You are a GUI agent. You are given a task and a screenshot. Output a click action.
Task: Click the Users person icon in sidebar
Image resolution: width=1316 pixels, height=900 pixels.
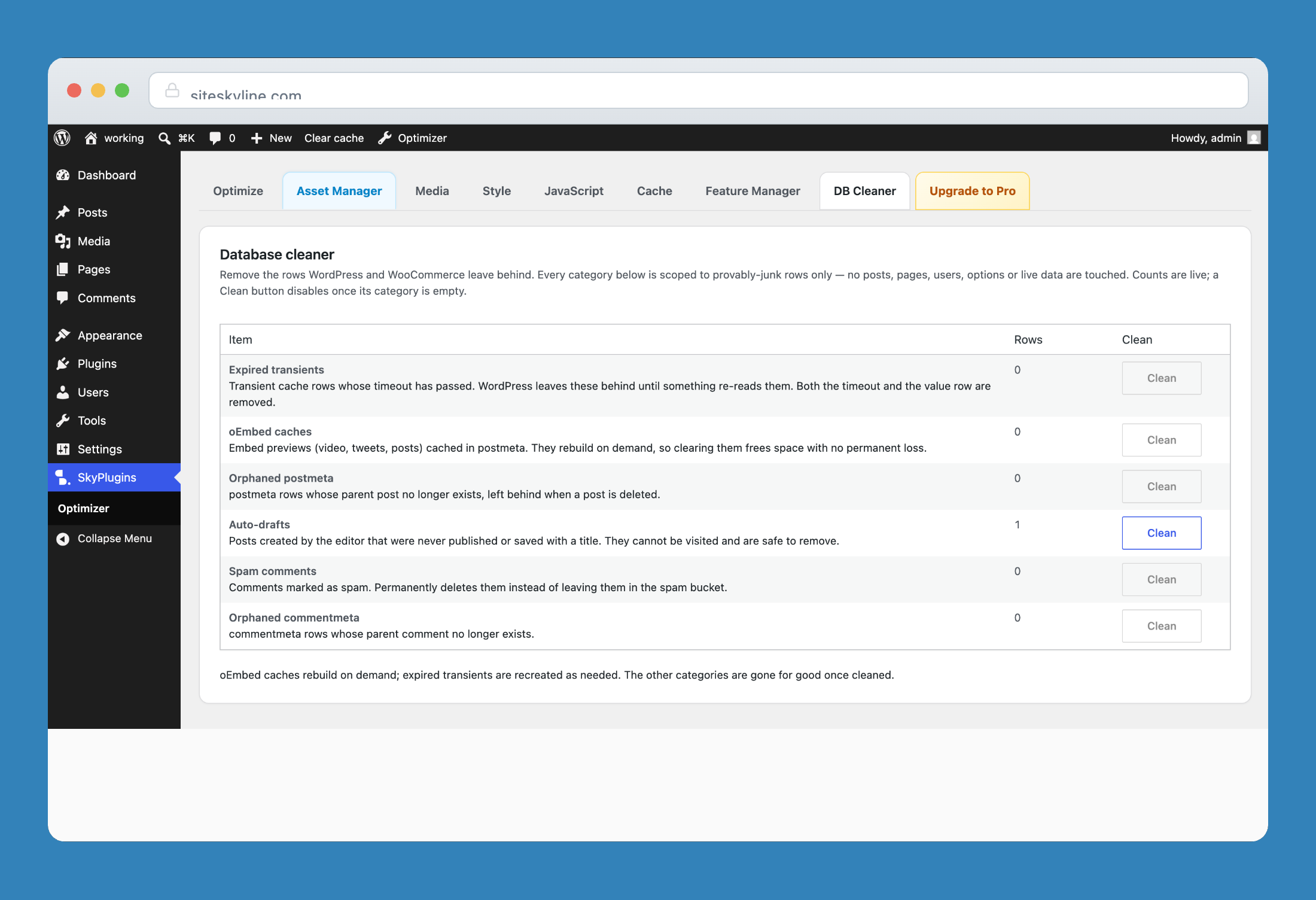63,393
